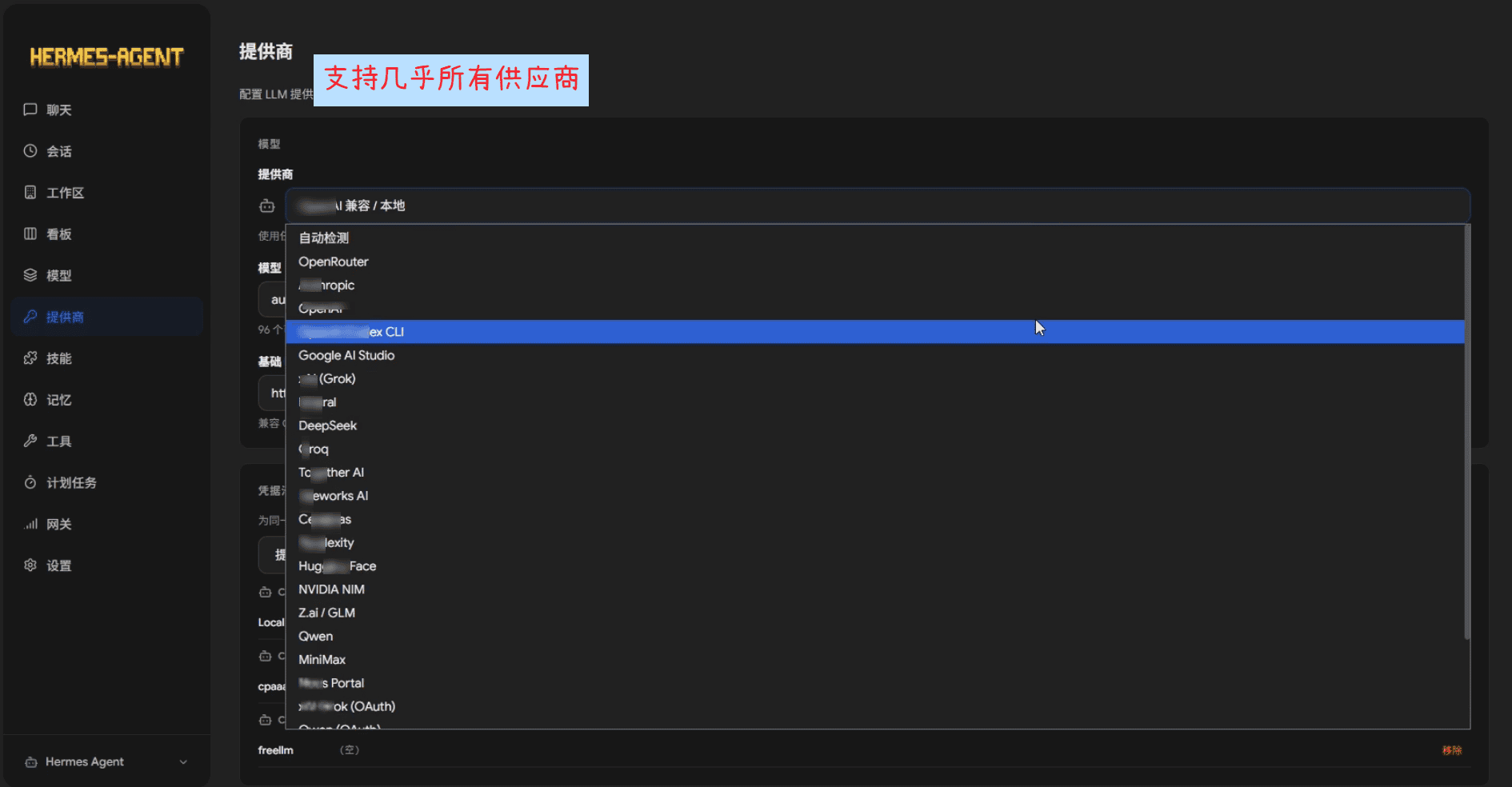Go to 网关 in the sidebar

pyautogui.click(x=107, y=524)
